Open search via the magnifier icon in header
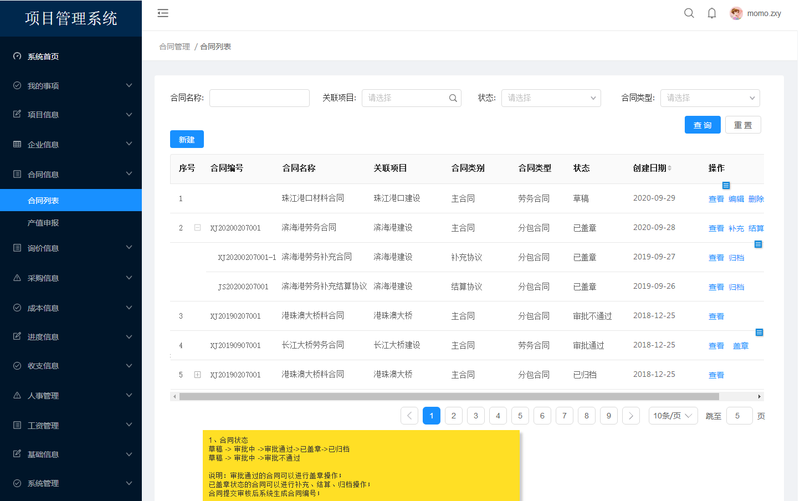 pos(689,13)
